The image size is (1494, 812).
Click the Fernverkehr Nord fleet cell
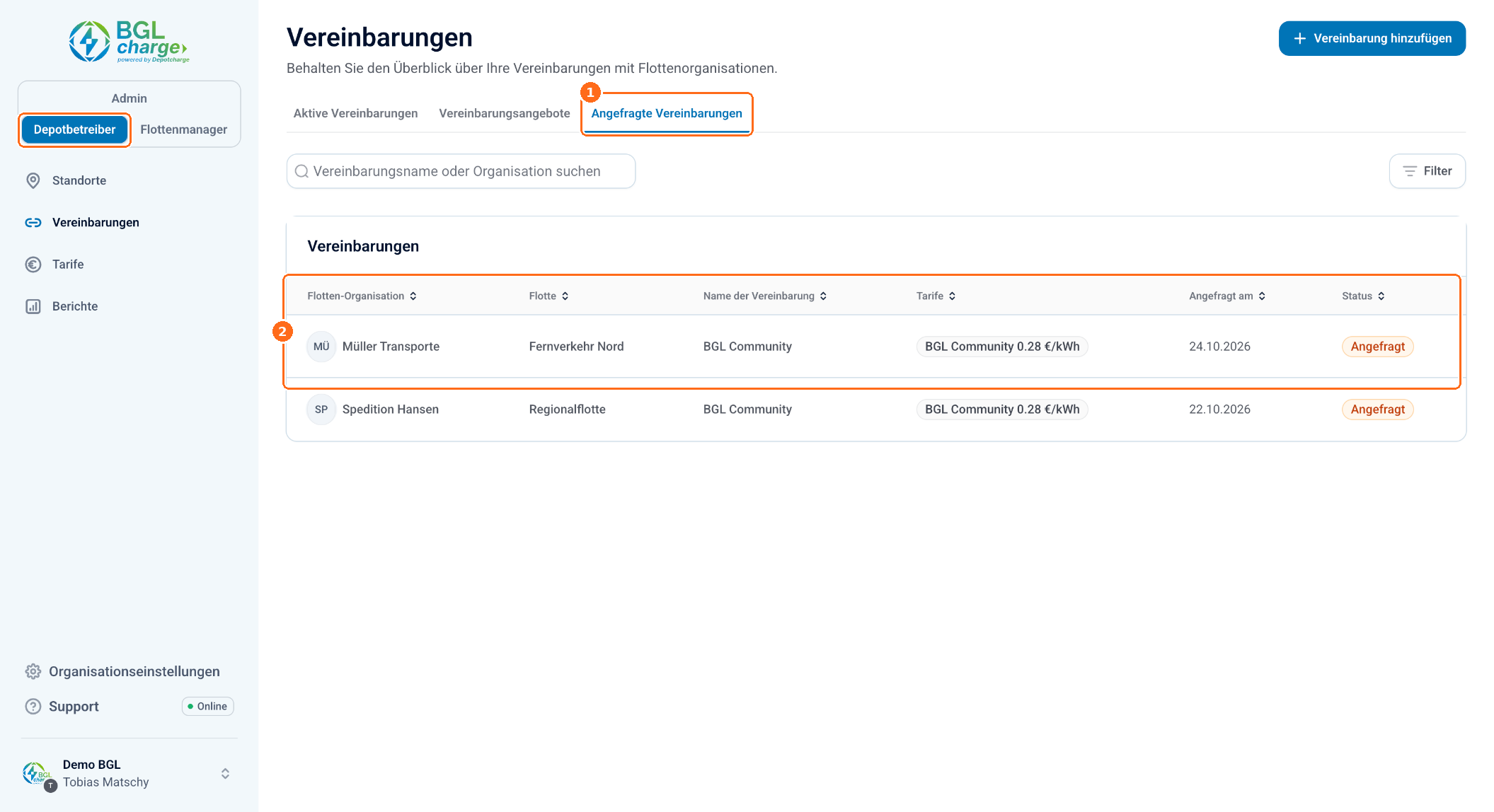pyautogui.click(x=577, y=347)
